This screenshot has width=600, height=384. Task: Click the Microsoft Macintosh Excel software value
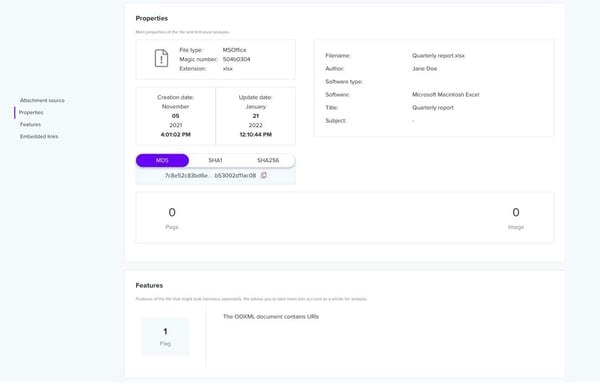(445, 94)
